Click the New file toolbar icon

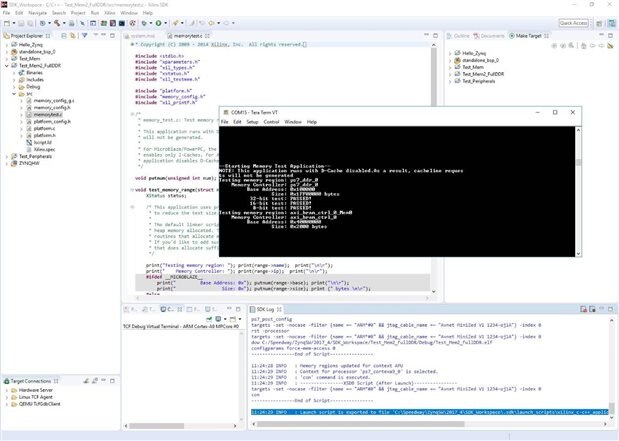7,22
